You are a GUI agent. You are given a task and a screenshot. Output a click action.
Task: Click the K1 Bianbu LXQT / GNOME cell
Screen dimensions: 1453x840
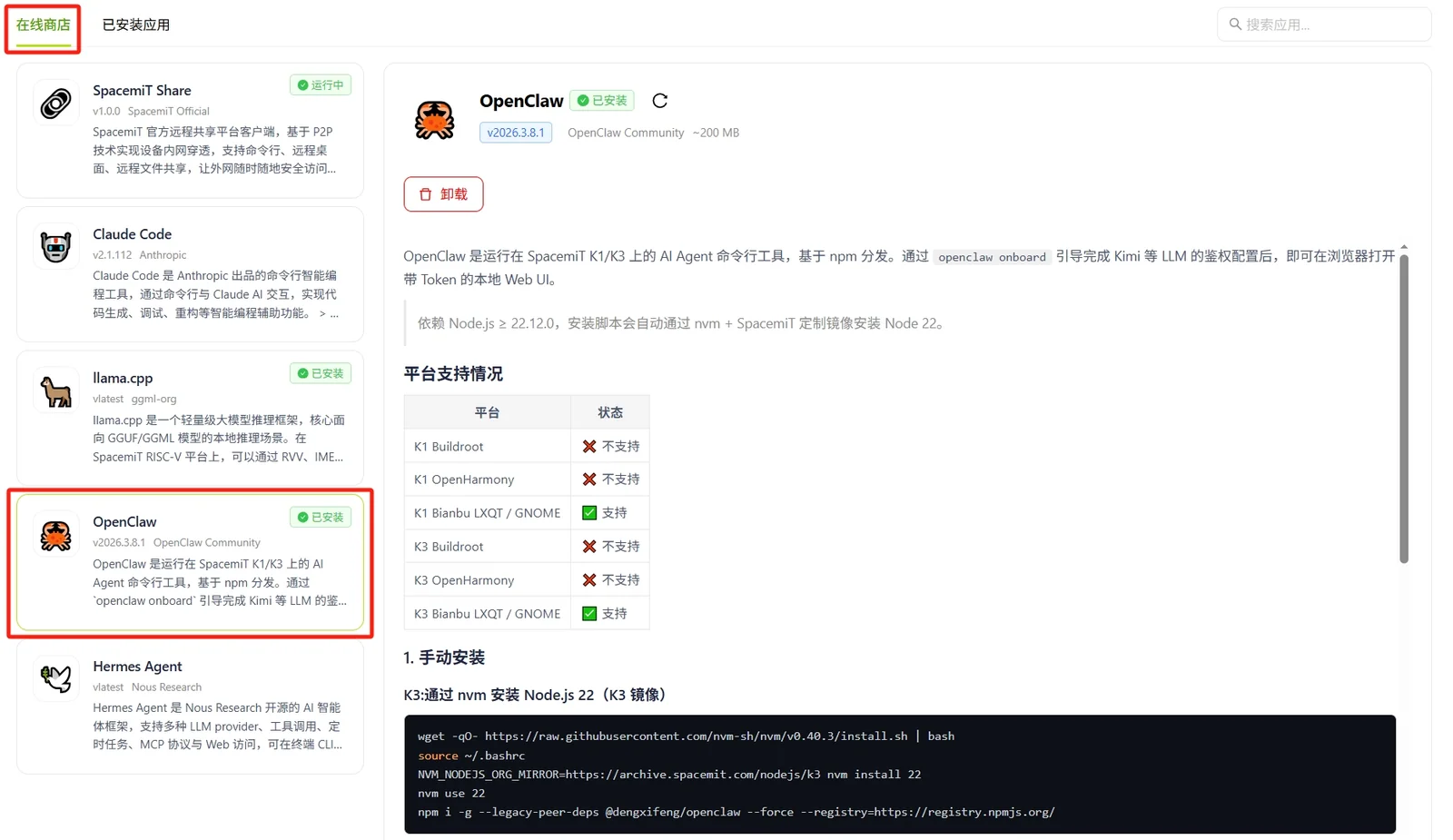point(487,513)
